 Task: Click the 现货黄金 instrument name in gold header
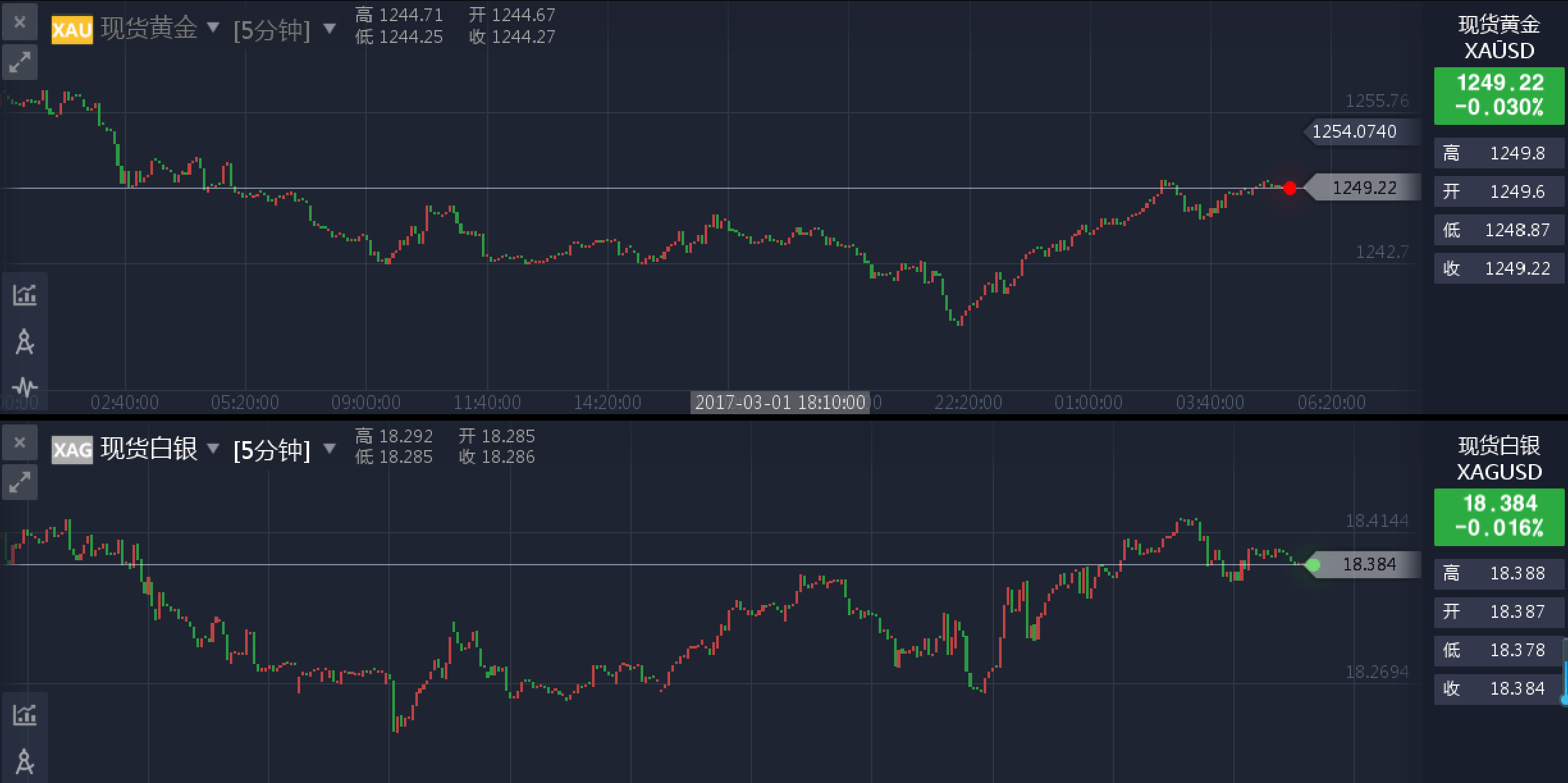[149, 28]
